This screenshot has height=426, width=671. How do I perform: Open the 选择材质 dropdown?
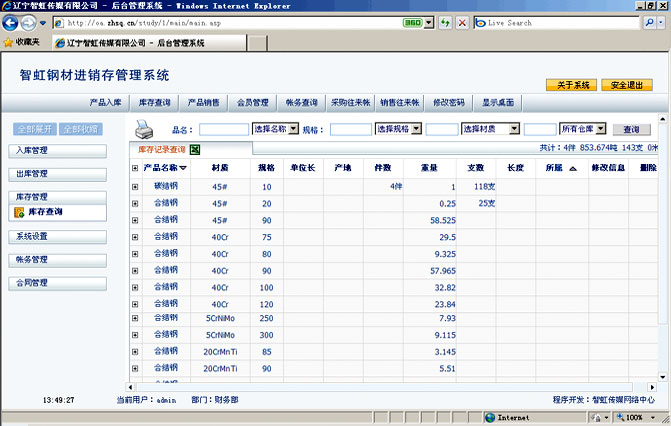489,129
